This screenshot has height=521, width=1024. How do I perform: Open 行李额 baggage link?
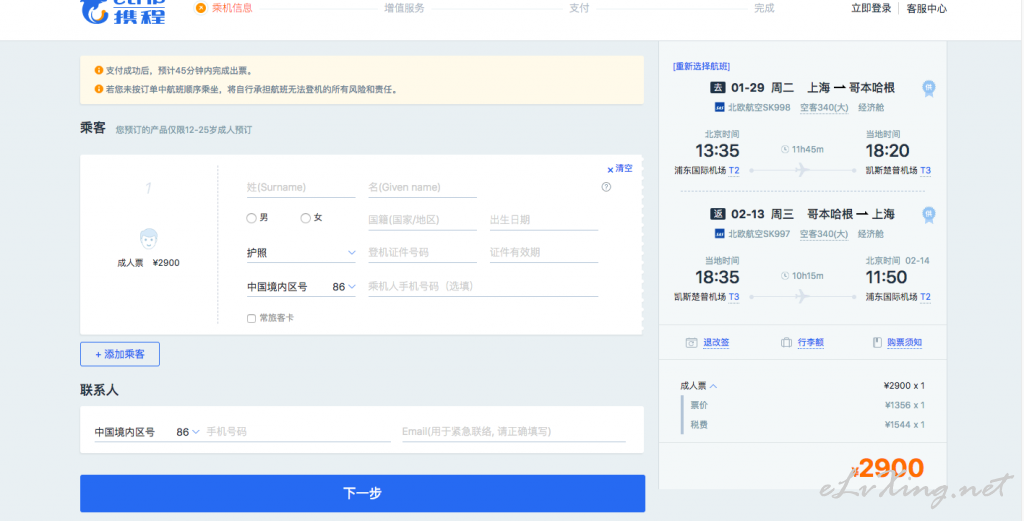(x=810, y=343)
